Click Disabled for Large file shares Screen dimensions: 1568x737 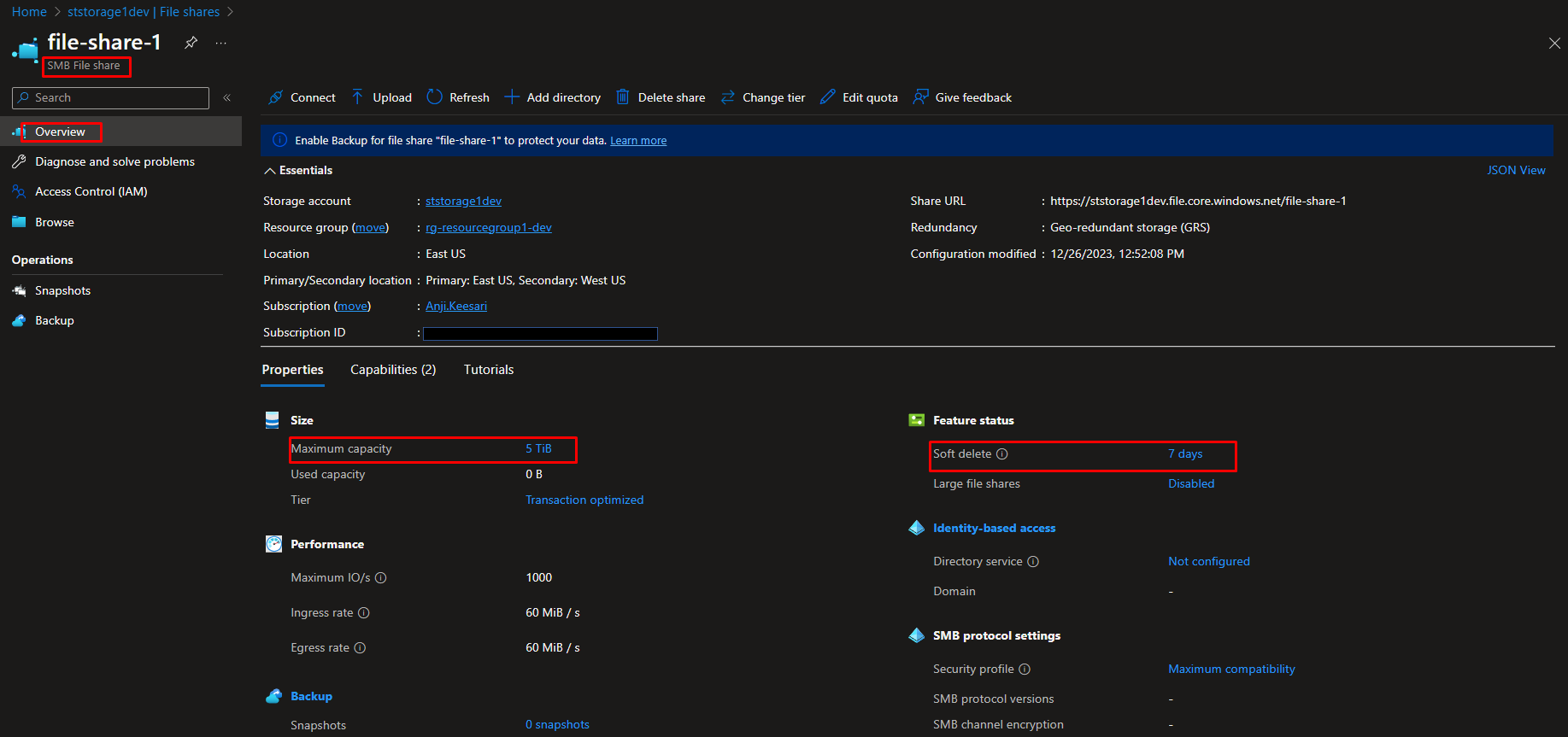(x=1191, y=483)
